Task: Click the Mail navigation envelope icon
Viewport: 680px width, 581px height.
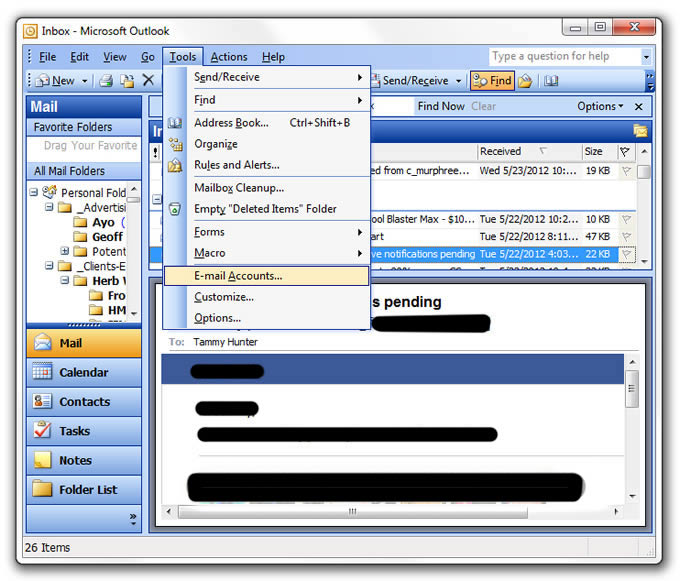Action: pyautogui.click(x=43, y=343)
